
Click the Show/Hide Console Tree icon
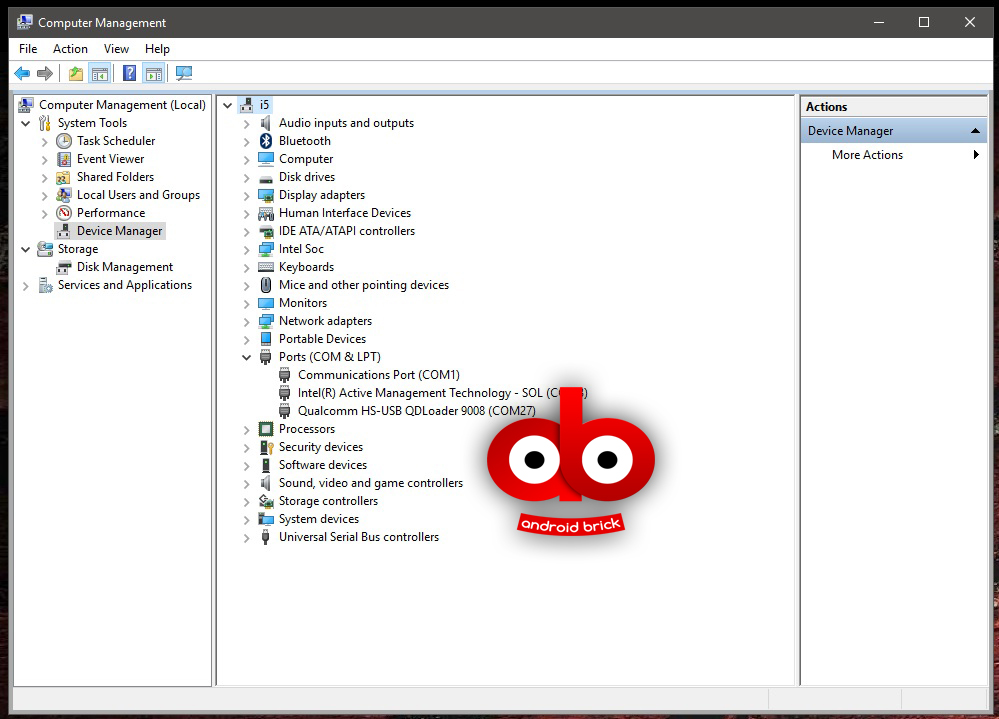click(x=99, y=73)
